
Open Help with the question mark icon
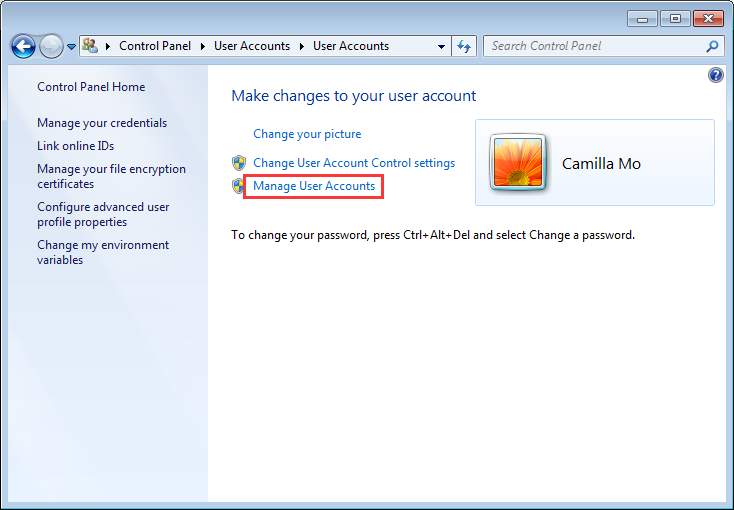coord(716,75)
